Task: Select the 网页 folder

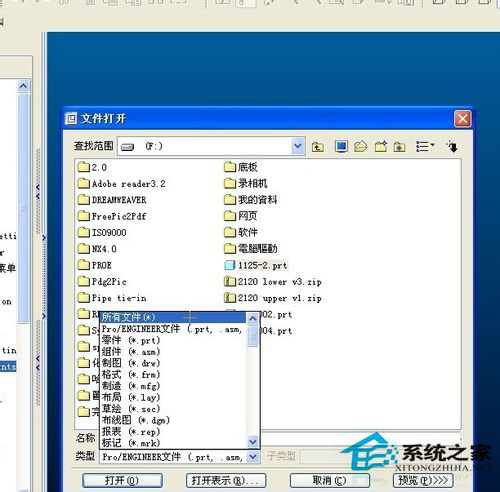Action: point(241,216)
